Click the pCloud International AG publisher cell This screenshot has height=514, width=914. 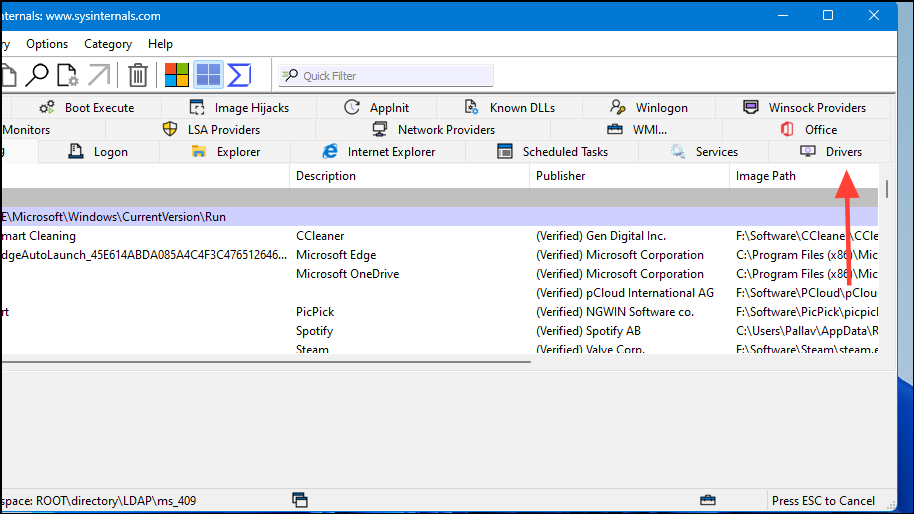625,293
